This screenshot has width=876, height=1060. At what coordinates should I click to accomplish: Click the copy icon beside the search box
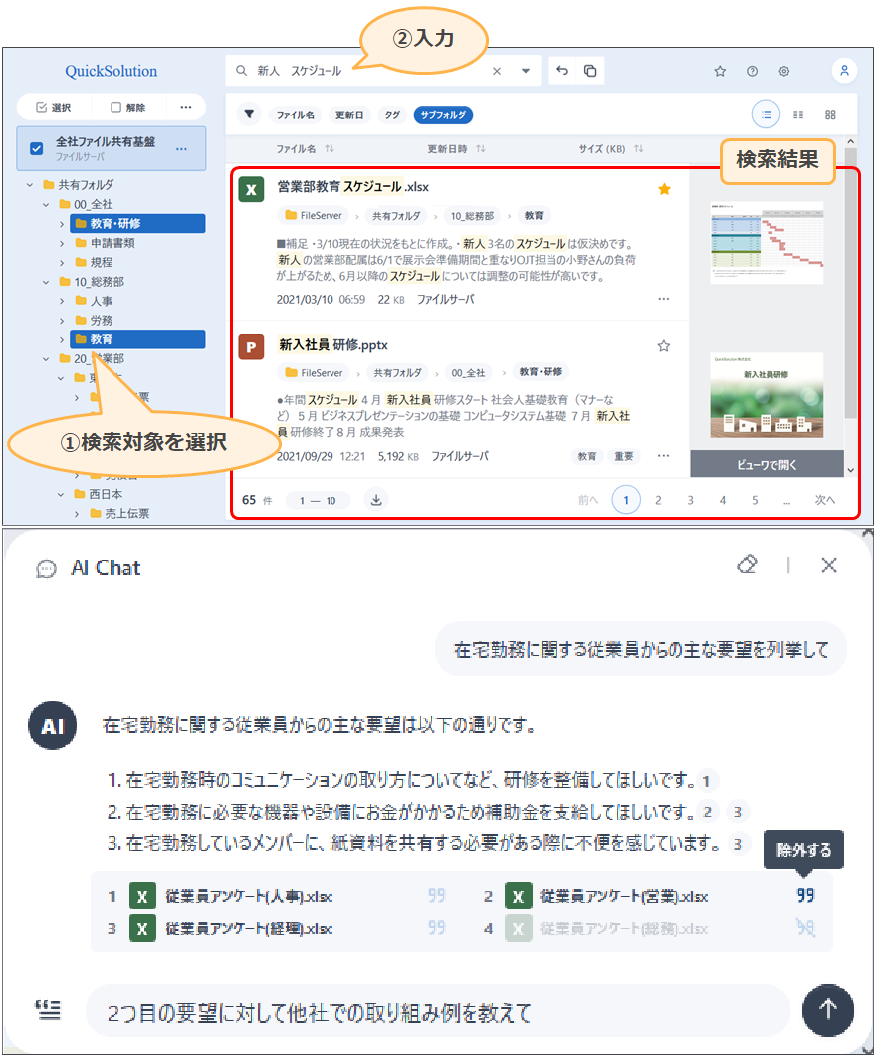[x=589, y=70]
